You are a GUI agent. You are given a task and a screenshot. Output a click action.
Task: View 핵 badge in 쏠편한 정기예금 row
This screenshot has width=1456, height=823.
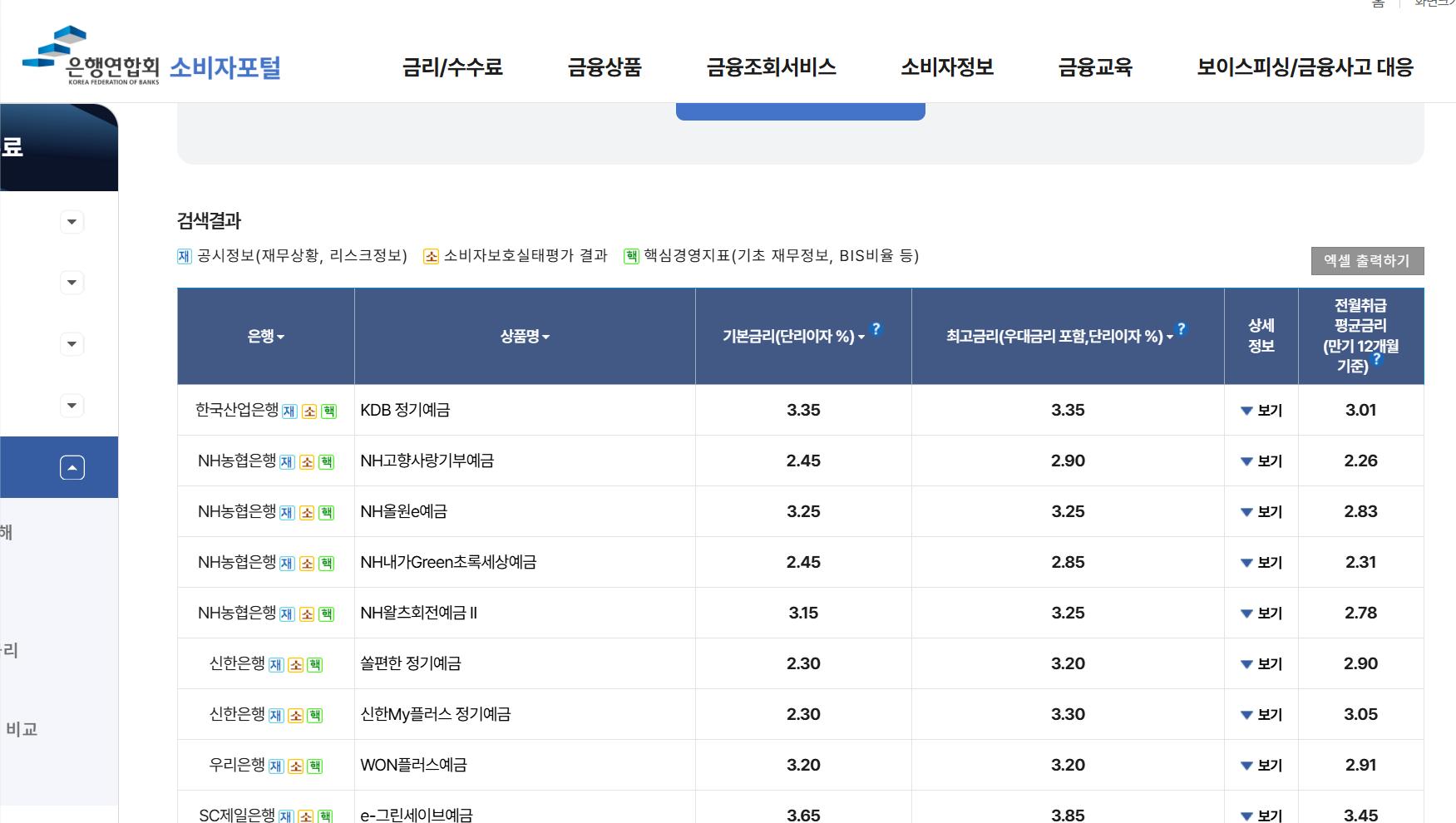[315, 665]
